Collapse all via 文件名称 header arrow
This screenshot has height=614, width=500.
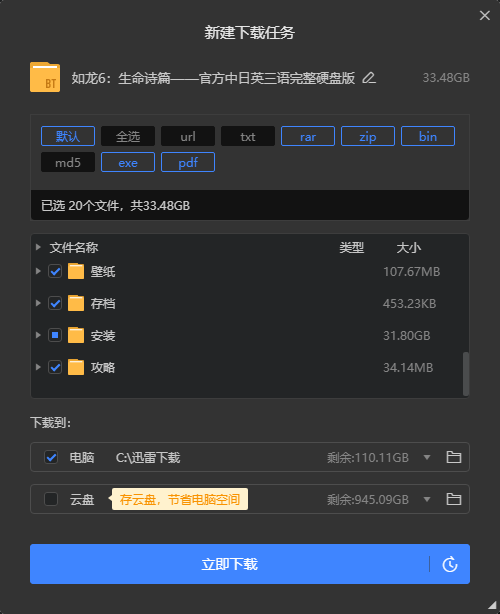pos(38,247)
